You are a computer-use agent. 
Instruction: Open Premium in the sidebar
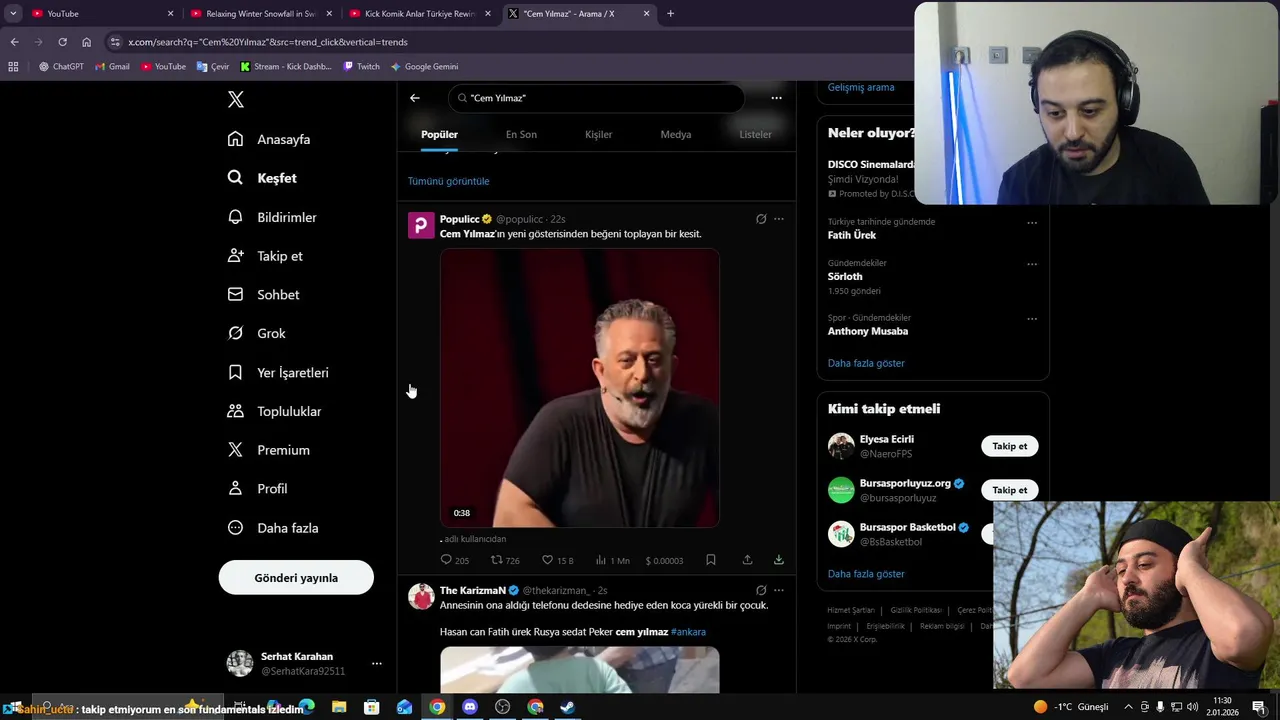(269, 450)
